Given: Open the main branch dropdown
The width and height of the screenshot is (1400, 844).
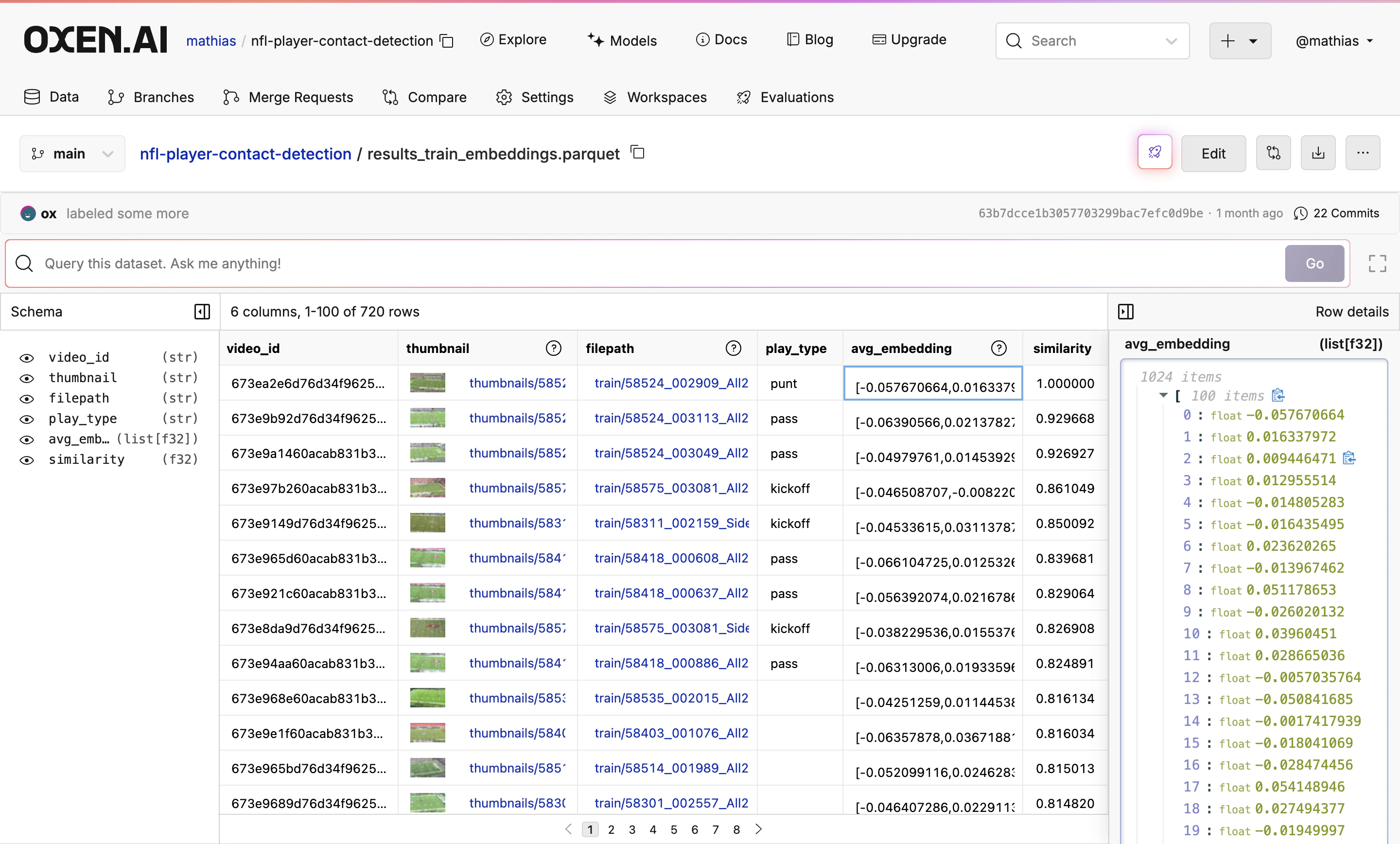Looking at the screenshot, I should pos(72,154).
